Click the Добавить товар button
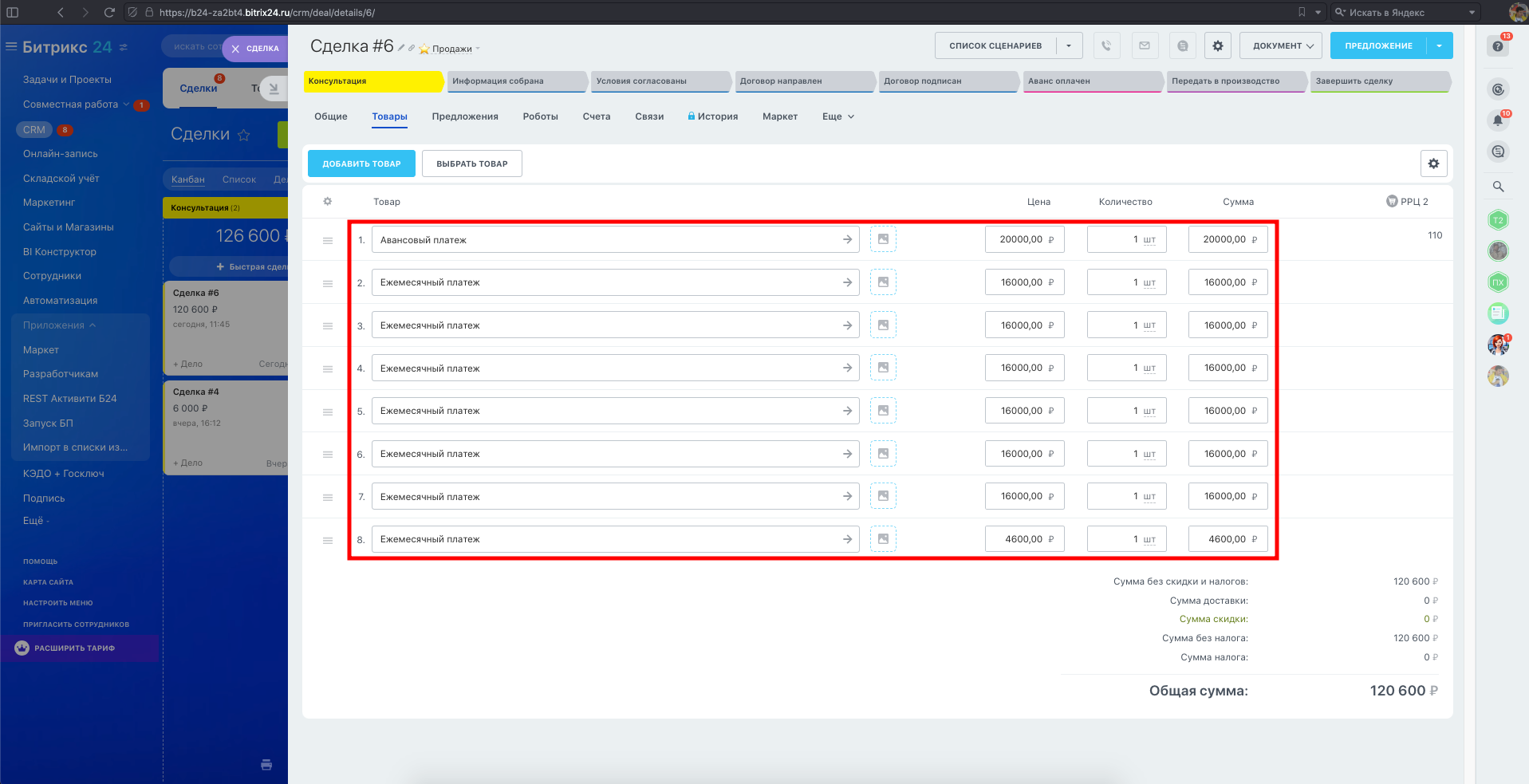Viewport: 1529px width, 784px height. point(361,163)
